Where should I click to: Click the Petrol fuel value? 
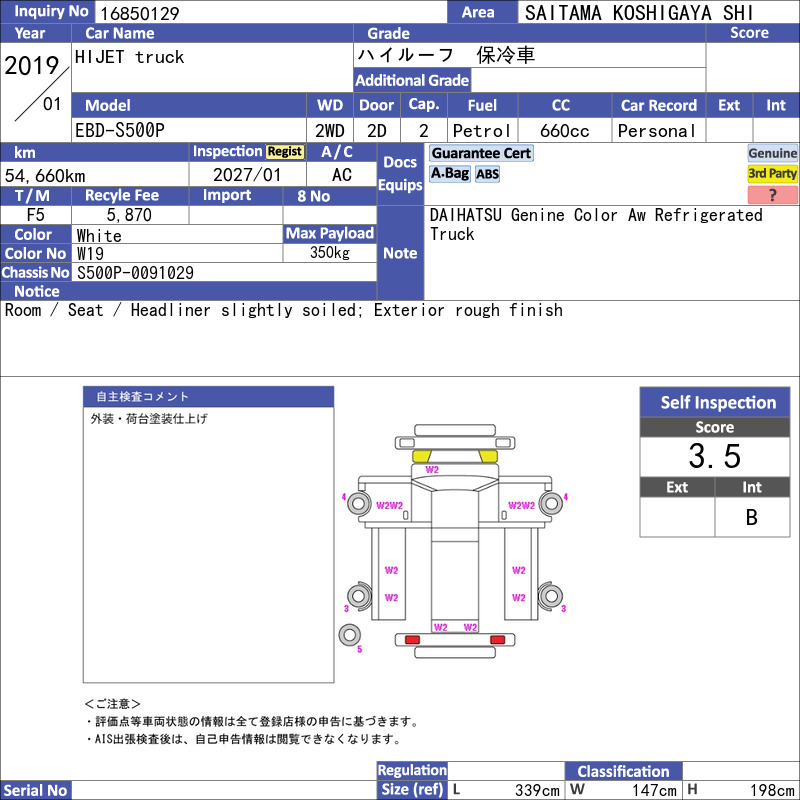tap(482, 131)
